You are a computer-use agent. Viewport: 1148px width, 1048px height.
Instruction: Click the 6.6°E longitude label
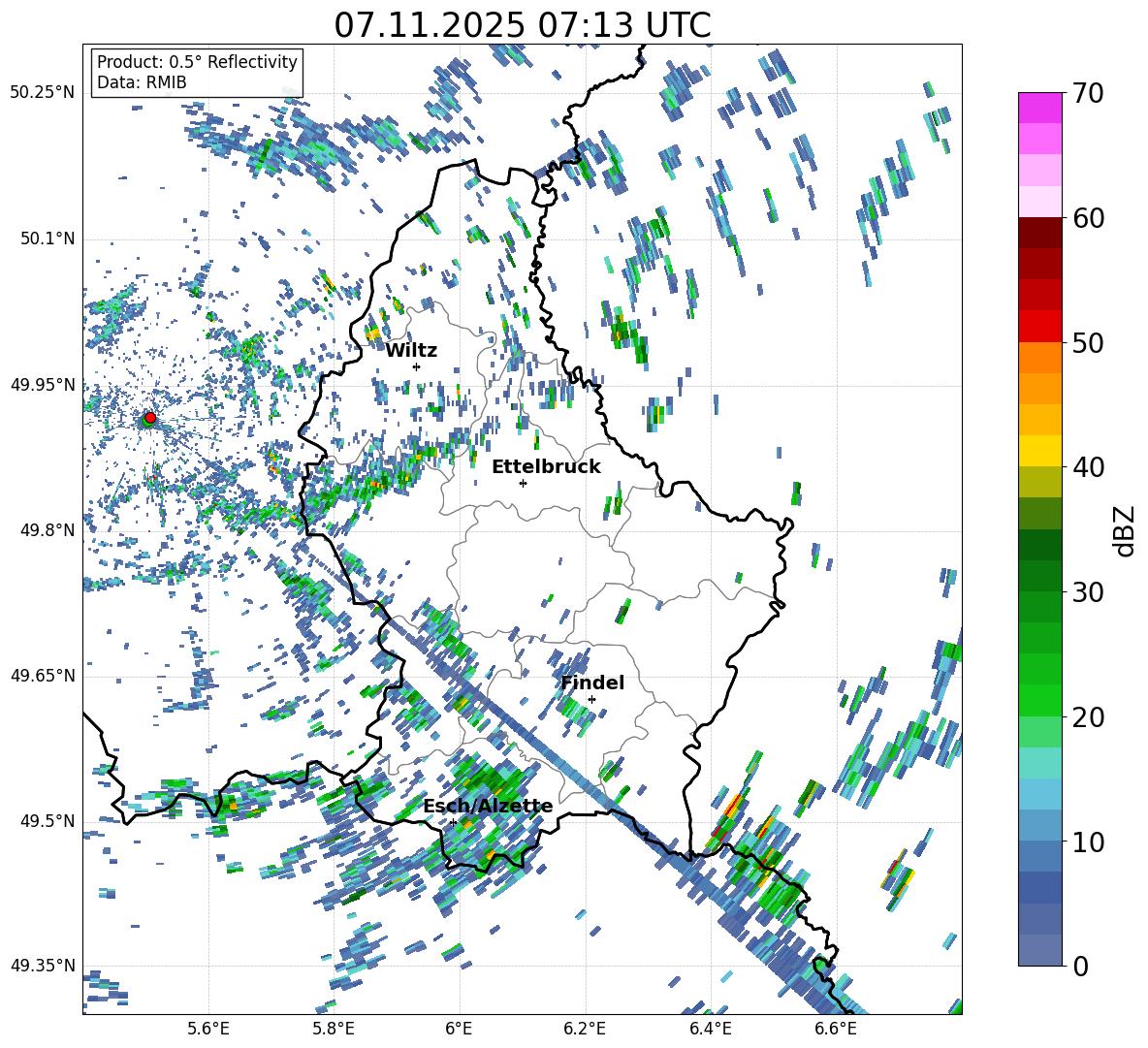[836, 1029]
